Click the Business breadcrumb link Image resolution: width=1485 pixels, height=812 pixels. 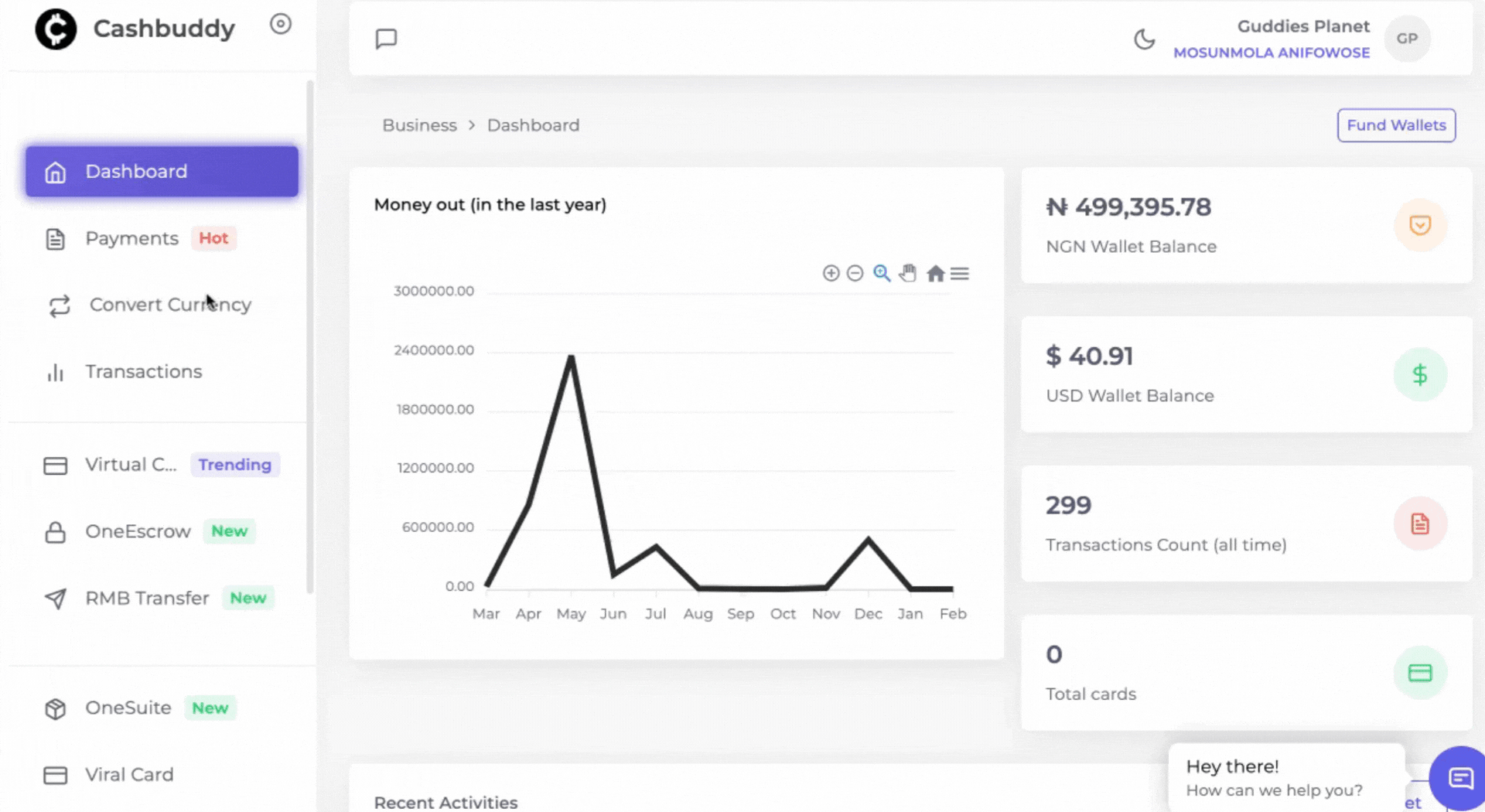point(419,125)
